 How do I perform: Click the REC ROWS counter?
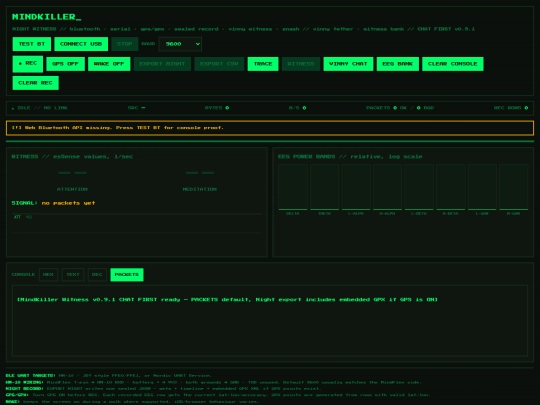pyautogui.click(x=511, y=108)
